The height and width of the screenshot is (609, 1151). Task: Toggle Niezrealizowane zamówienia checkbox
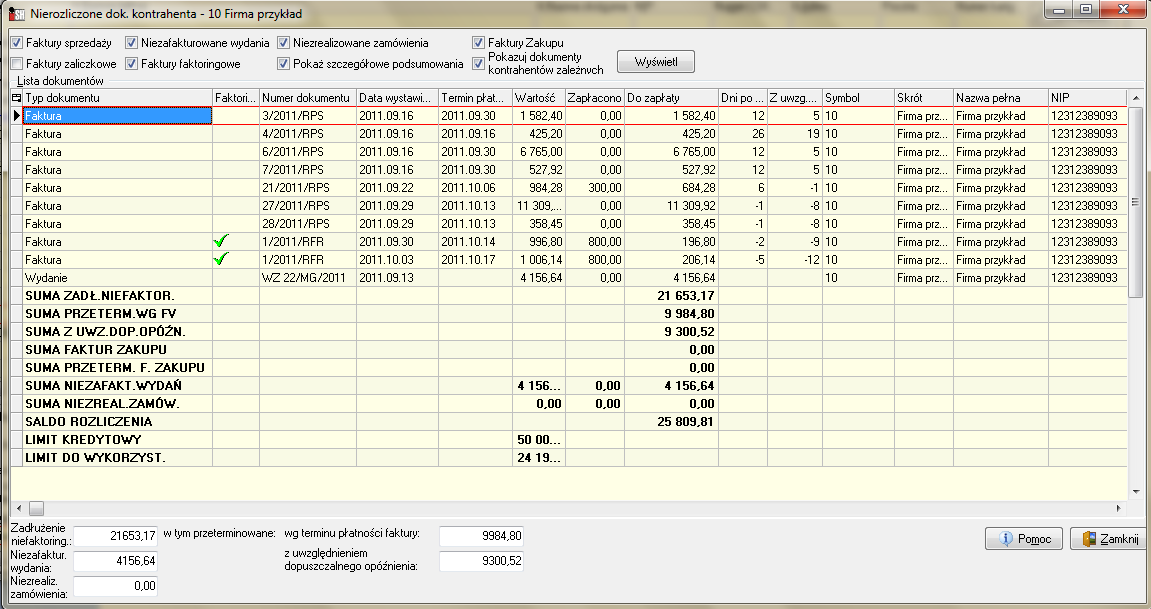click(283, 43)
